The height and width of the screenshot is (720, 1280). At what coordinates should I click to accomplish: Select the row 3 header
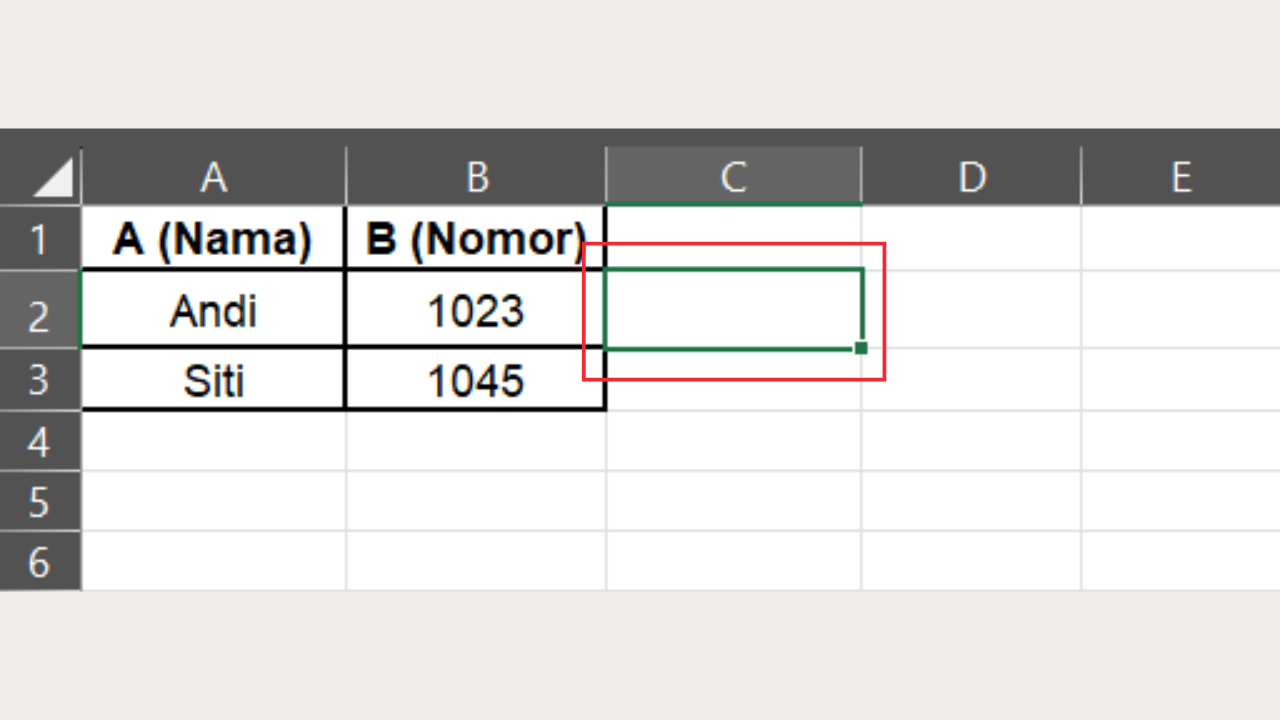pyautogui.click(x=40, y=380)
